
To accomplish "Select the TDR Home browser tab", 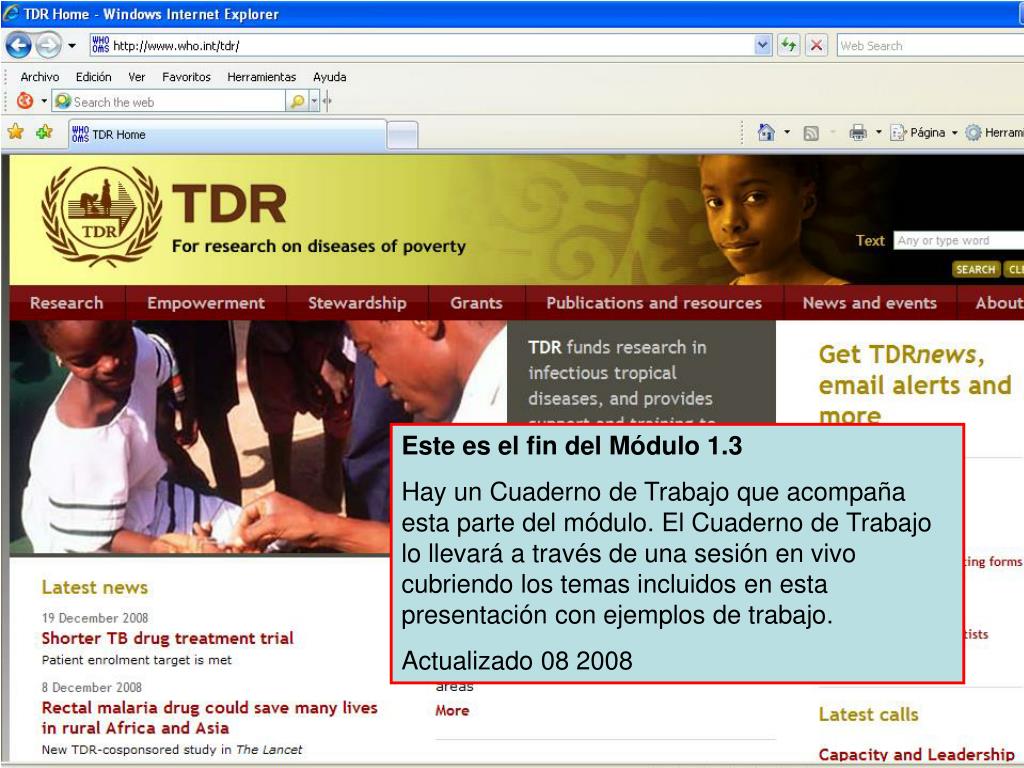I will click(228, 135).
